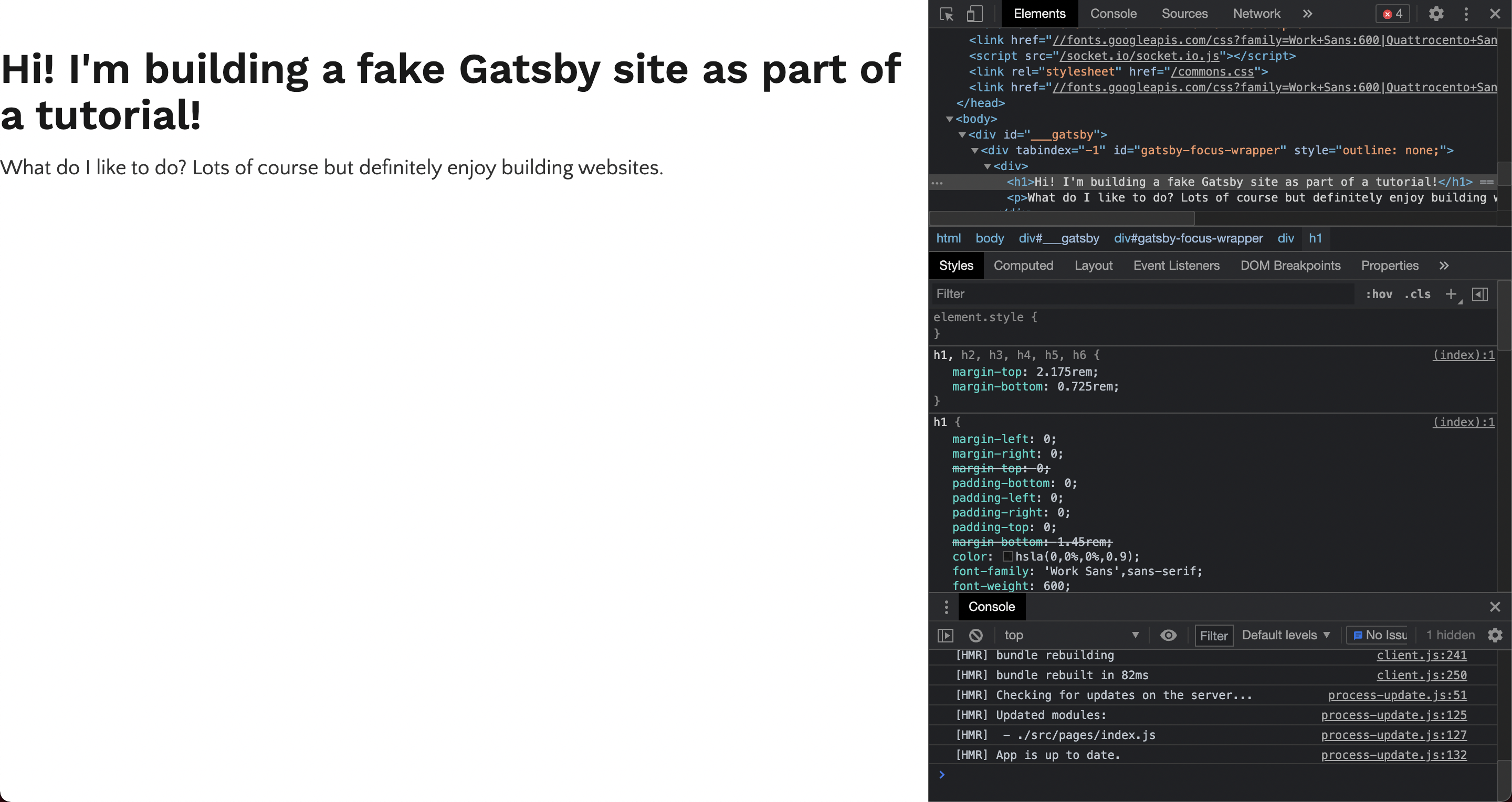Open DevTools settings gear
Viewport: 1512px width, 802px height.
tap(1436, 14)
